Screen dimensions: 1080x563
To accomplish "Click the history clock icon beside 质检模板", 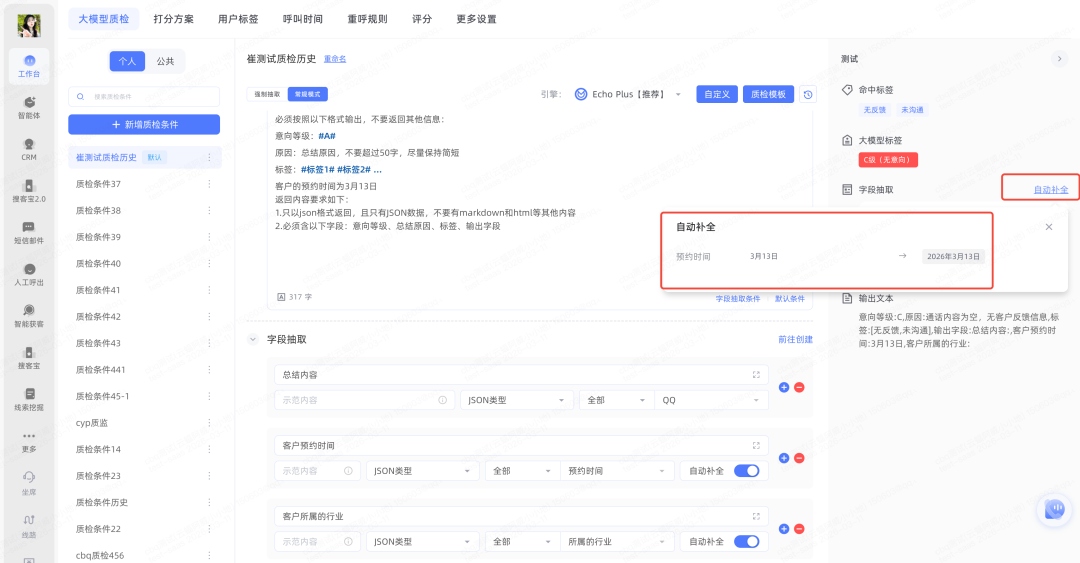I will point(808,94).
